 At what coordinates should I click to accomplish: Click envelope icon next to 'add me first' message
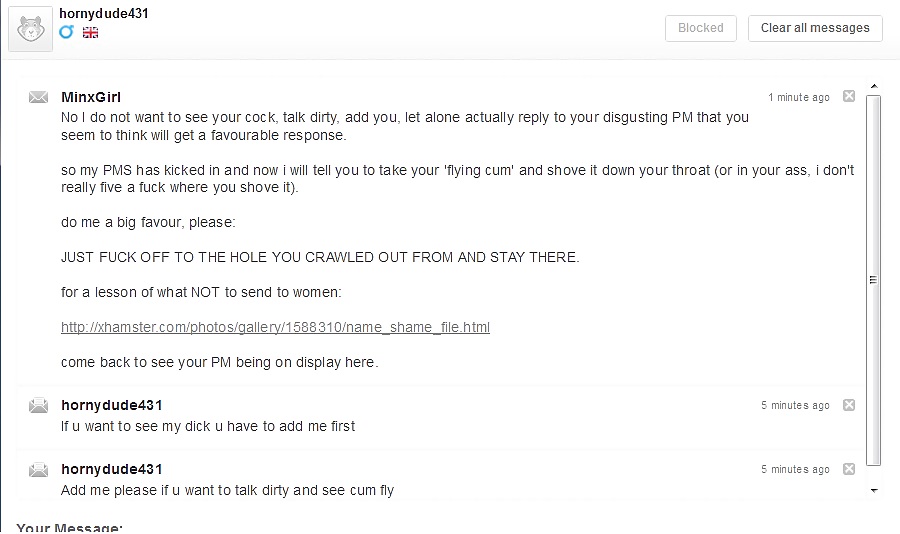(x=38, y=405)
